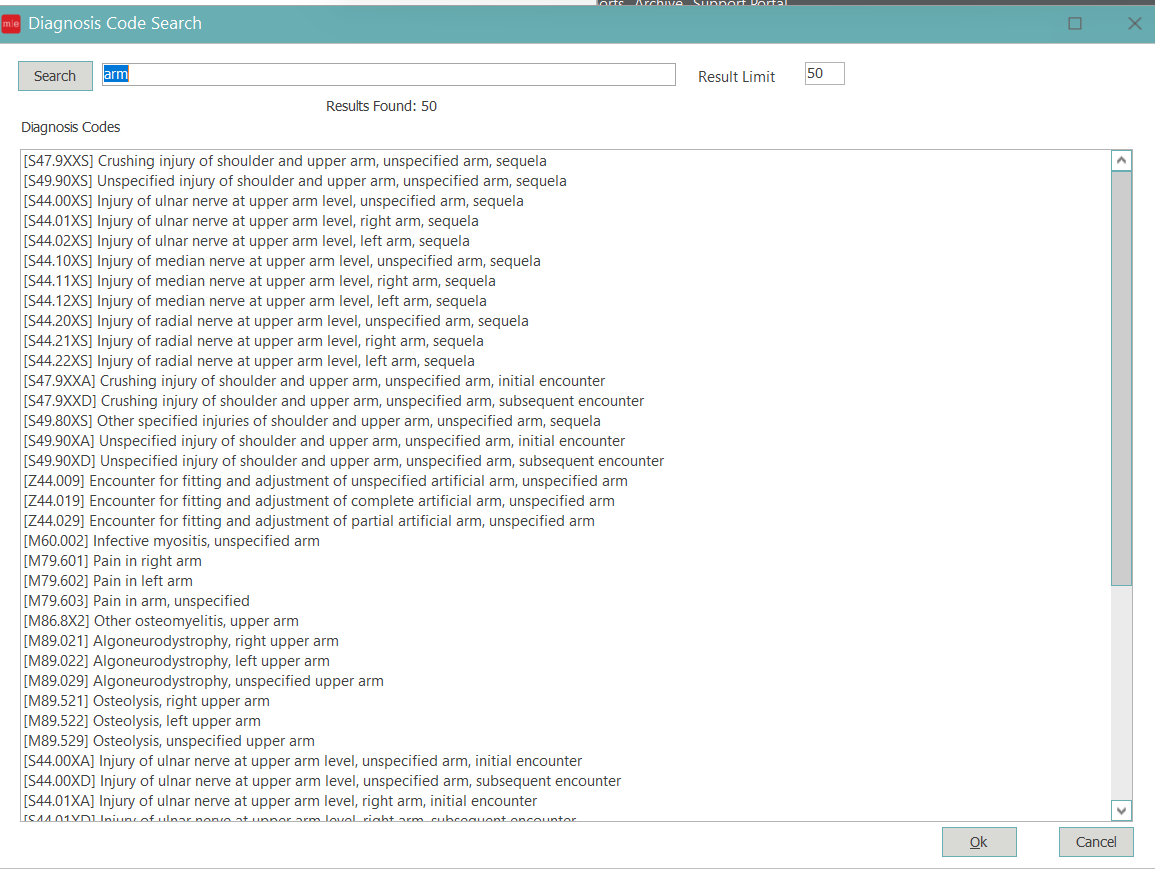Select M86.8X2 Other osteomyelitis, upper arm
The image size is (1155, 869).
point(161,621)
